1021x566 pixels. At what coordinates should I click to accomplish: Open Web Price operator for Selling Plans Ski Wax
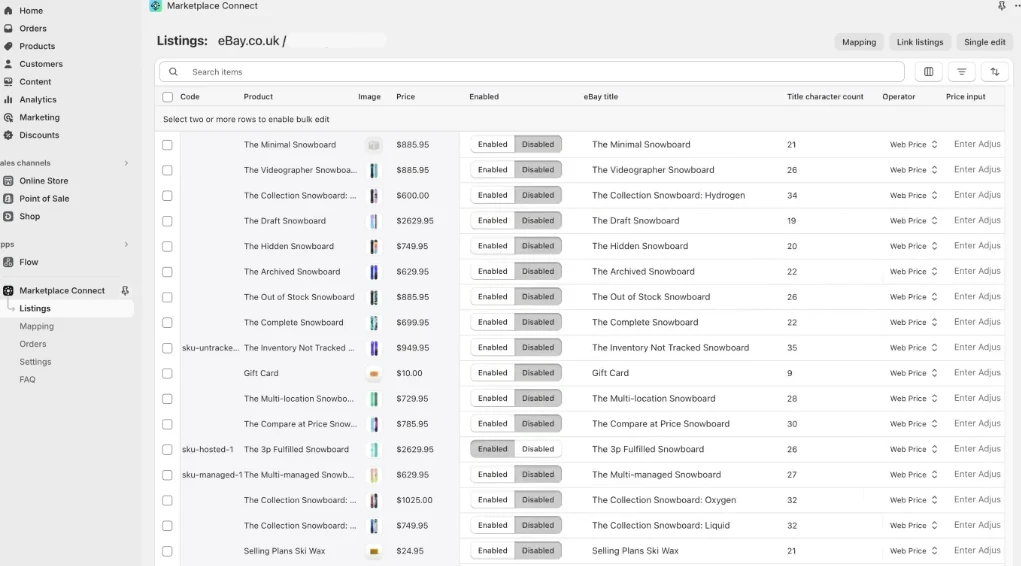(913, 551)
